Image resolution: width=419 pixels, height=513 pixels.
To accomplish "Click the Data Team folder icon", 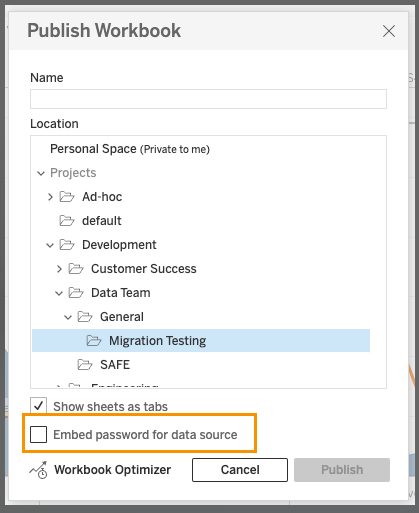I will 76,293.
